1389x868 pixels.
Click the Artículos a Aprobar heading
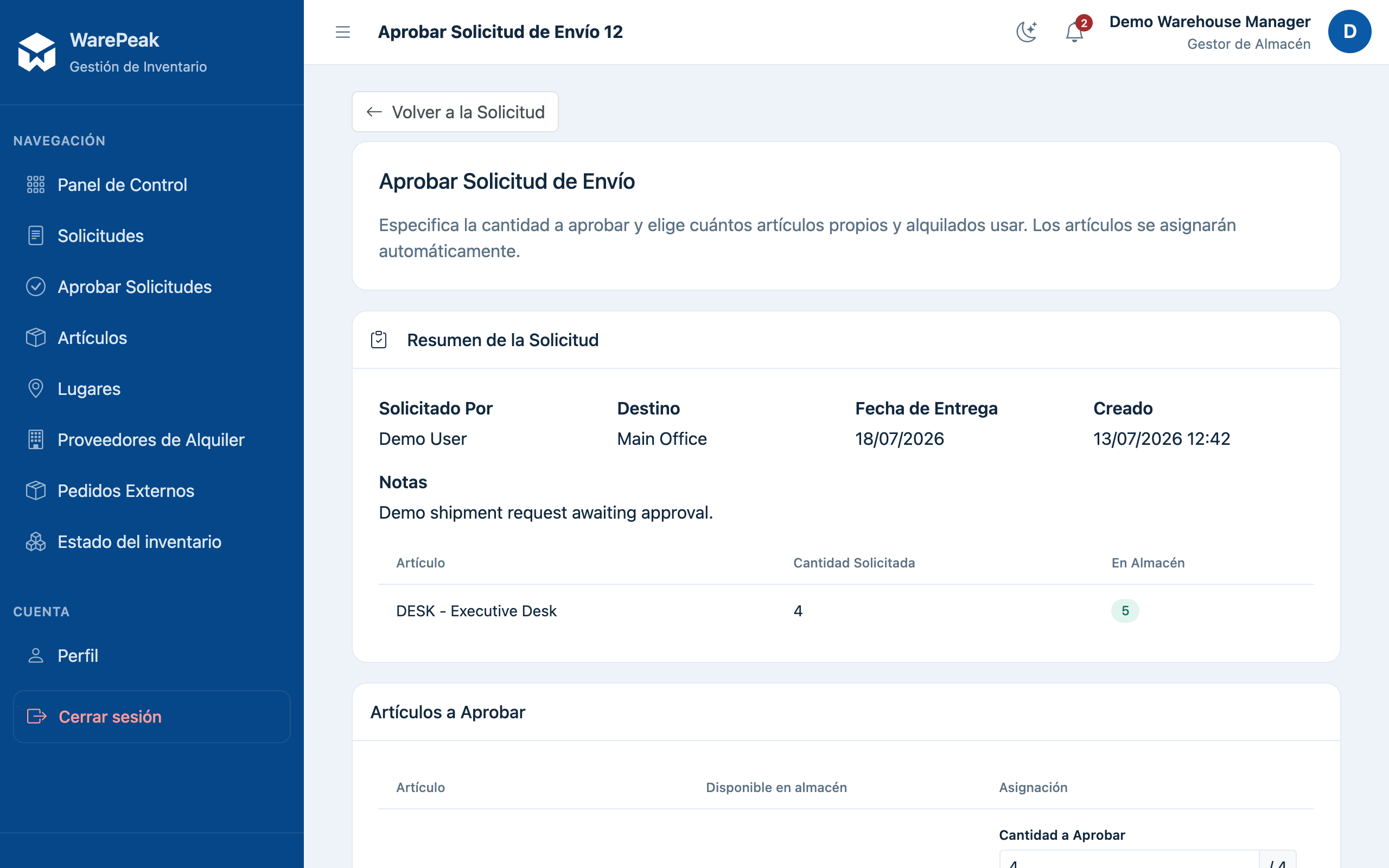(x=448, y=712)
